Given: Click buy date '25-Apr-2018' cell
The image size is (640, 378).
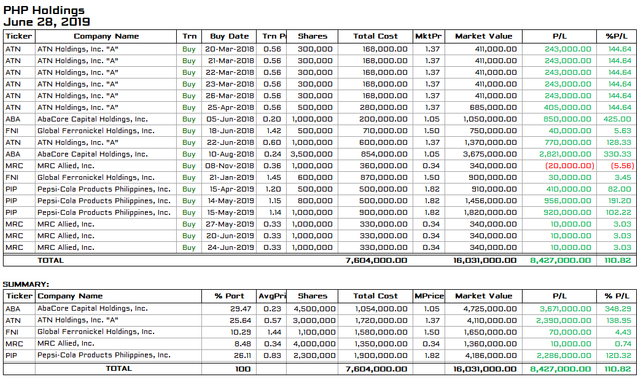Looking at the screenshot, I should click(x=229, y=108).
